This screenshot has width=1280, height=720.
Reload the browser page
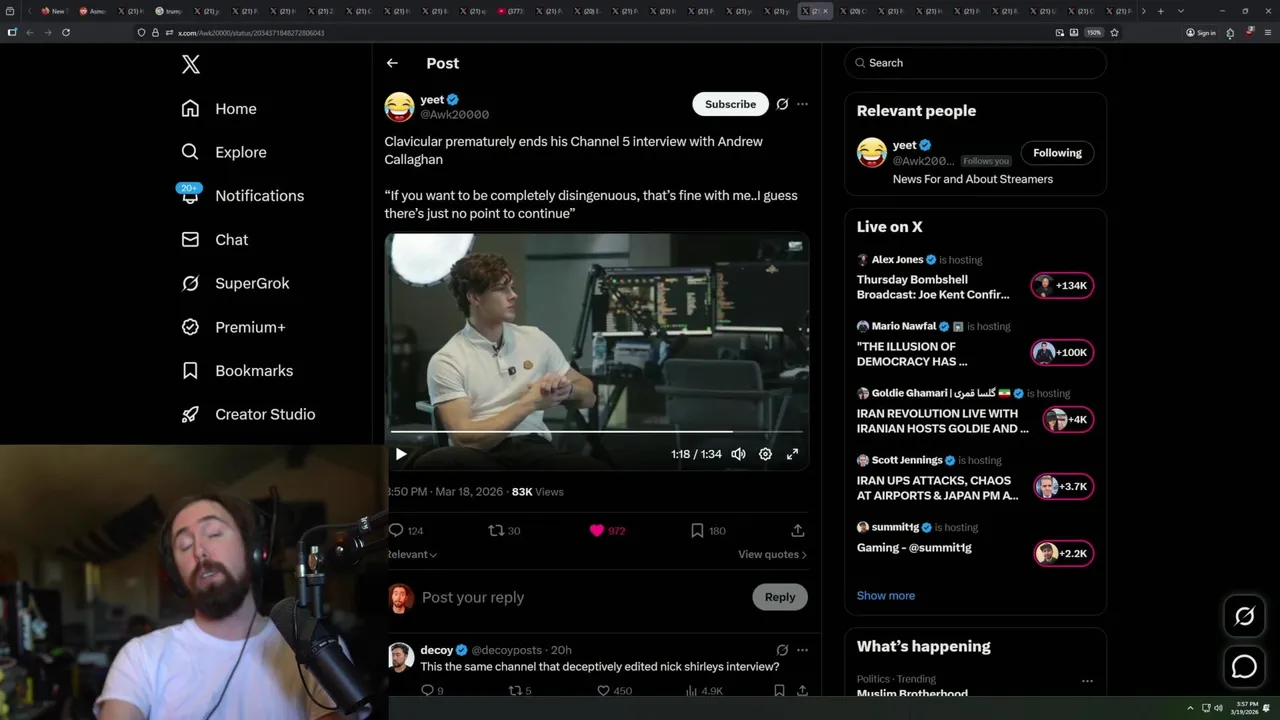click(x=66, y=32)
